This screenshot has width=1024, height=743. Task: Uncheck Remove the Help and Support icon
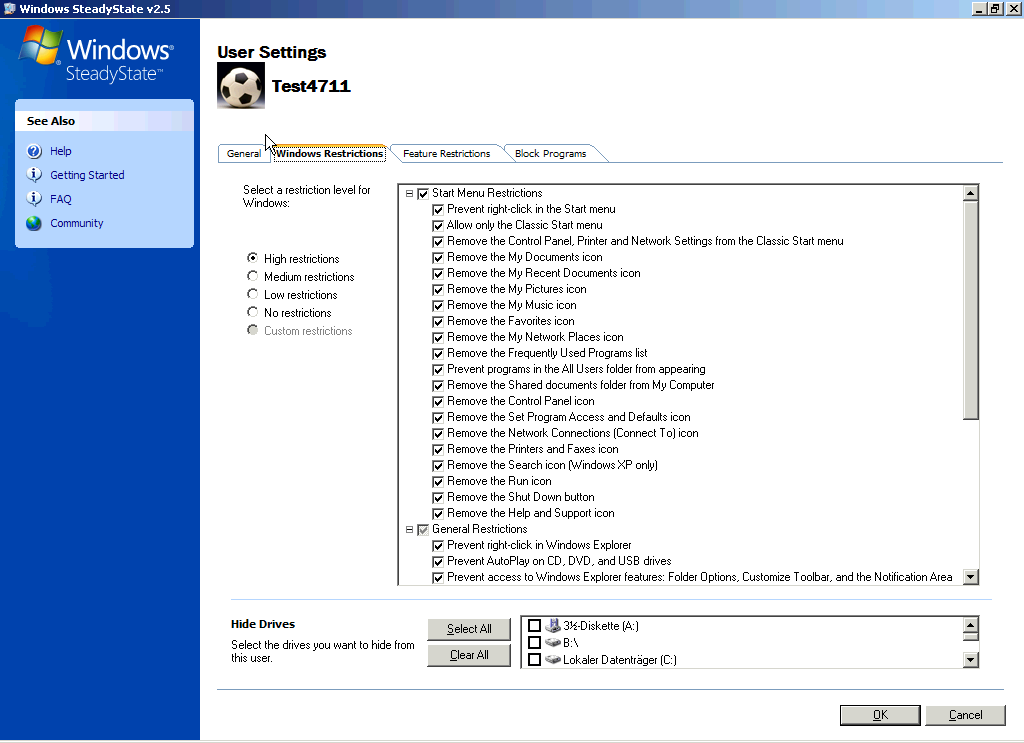click(x=438, y=513)
